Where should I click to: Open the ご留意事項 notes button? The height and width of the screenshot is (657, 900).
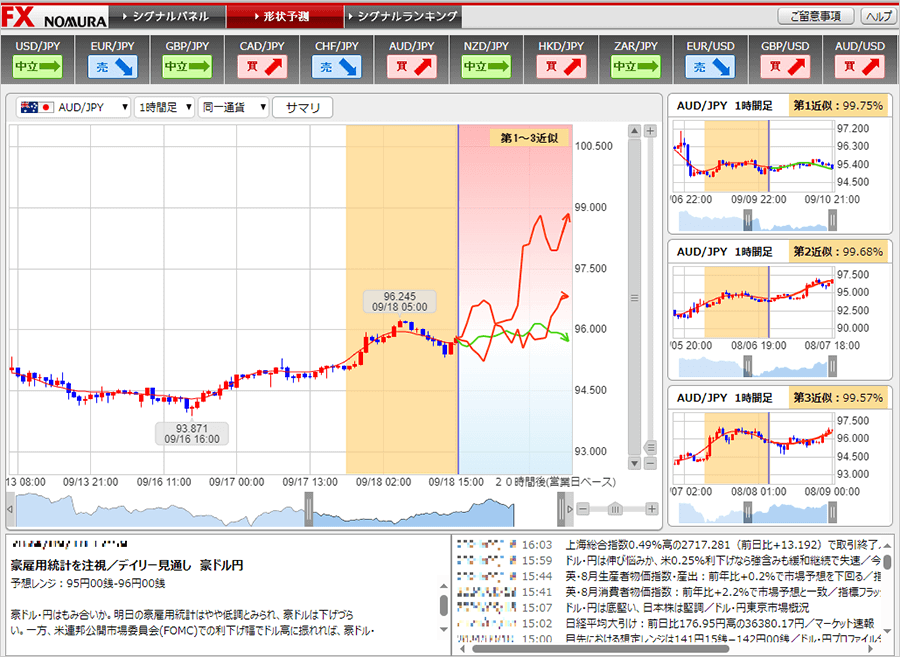[816, 16]
